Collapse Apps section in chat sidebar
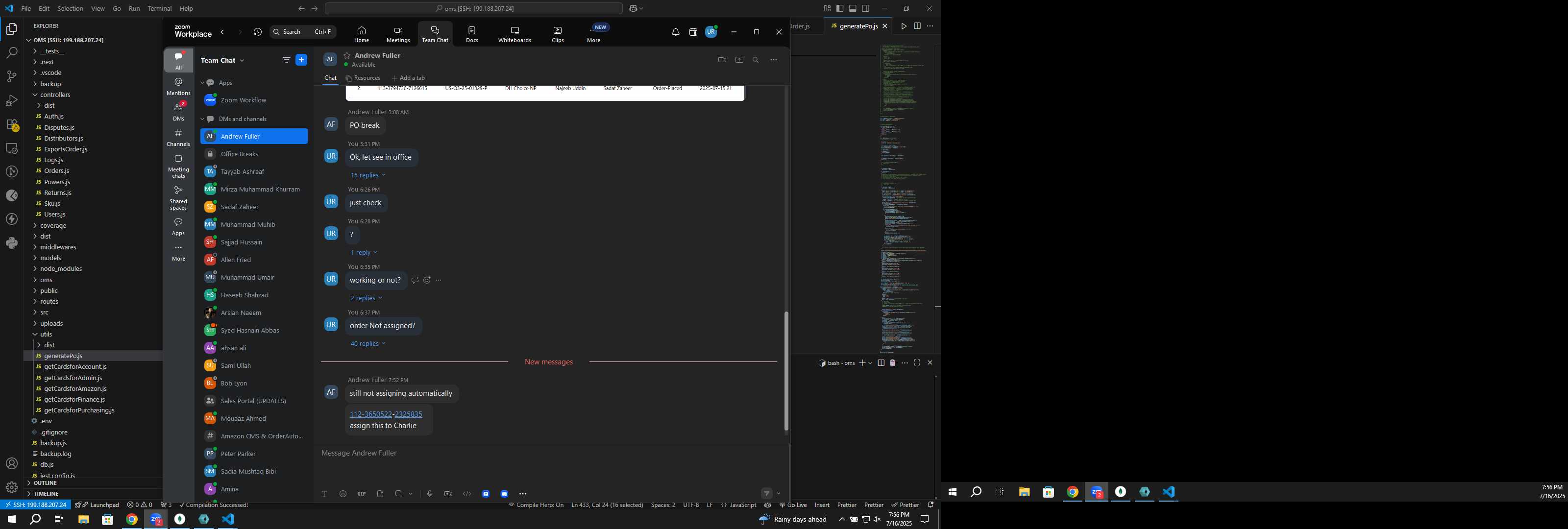This screenshot has width=1568, height=529. (x=203, y=83)
